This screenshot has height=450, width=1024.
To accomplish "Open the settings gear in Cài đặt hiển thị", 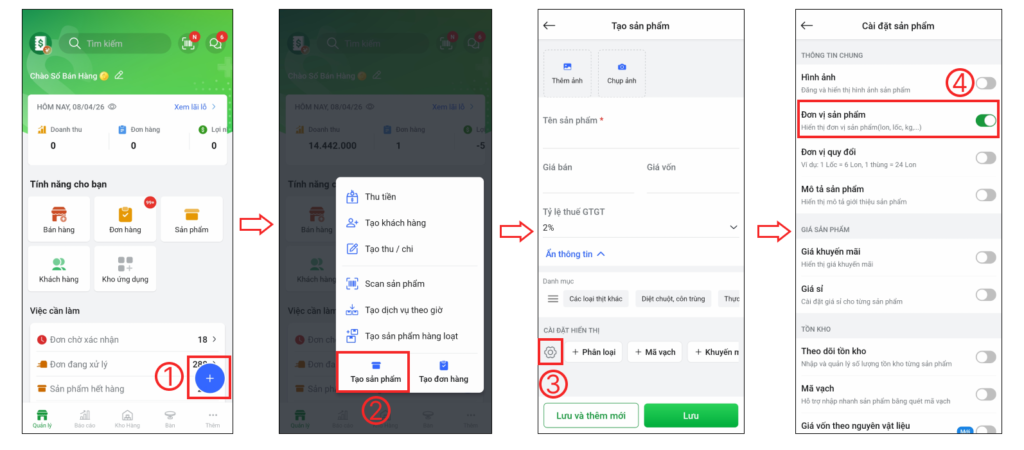I will tap(550, 352).
